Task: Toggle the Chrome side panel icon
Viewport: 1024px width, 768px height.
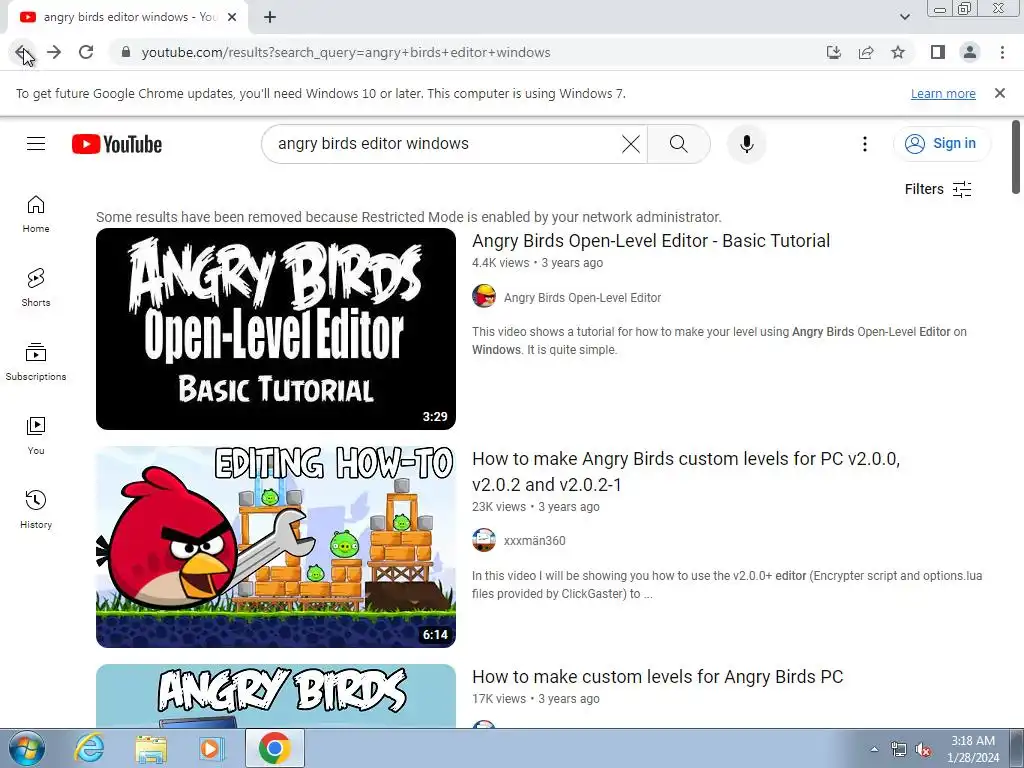Action: click(x=938, y=52)
